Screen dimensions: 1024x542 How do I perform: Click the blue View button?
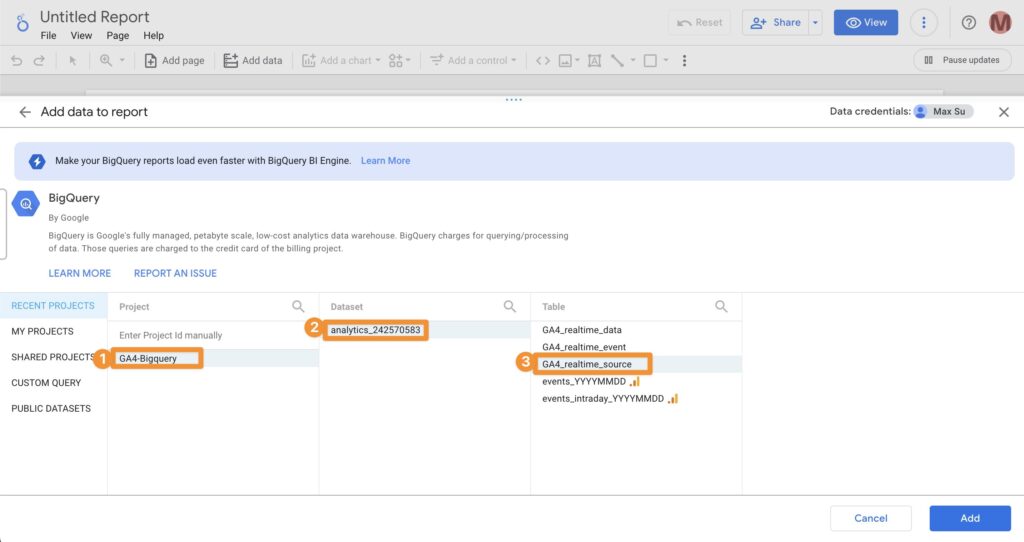pos(866,23)
